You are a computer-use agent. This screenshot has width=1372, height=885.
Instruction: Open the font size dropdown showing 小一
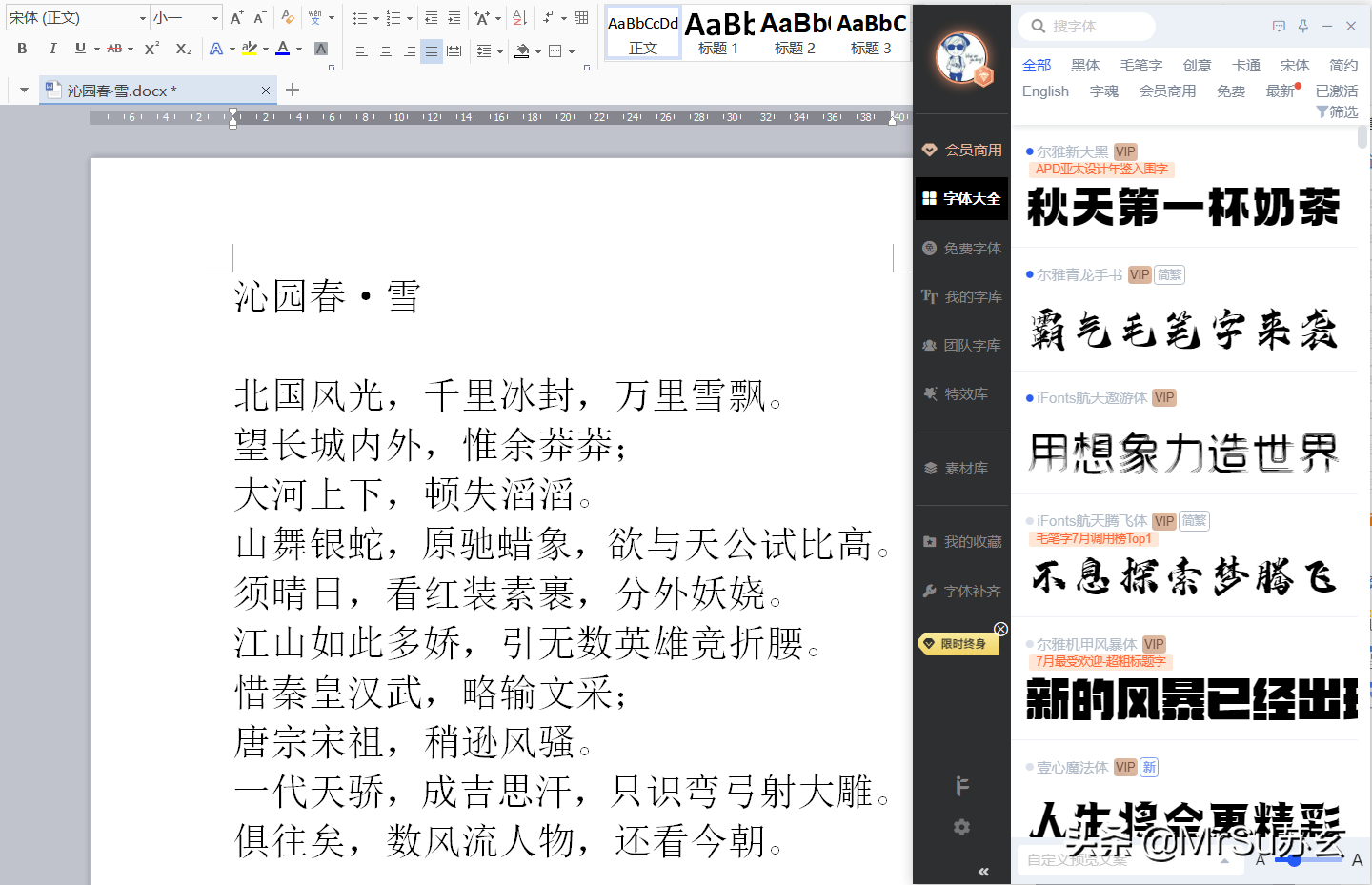[214, 17]
